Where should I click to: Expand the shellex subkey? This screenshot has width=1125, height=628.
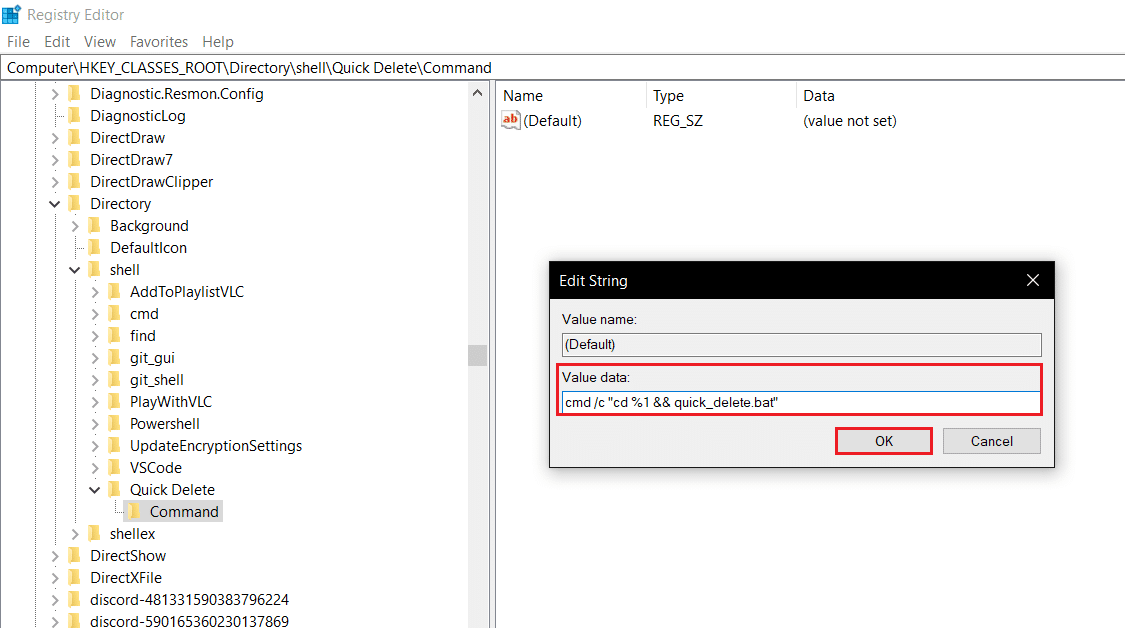point(75,534)
